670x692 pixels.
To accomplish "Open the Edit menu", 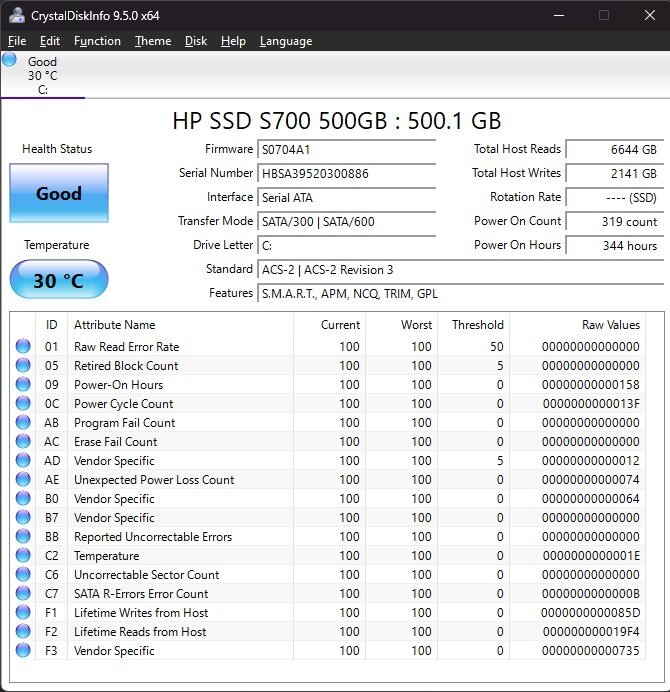I will click(x=49, y=41).
